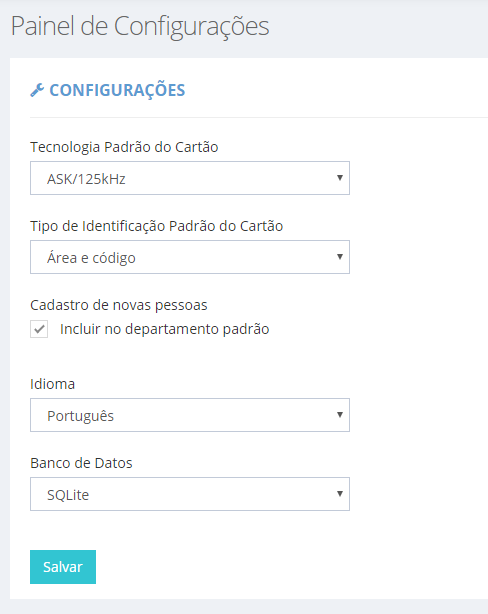Click the Incluir no departamento padrão label text
Image resolution: width=488 pixels, height=614 pixels.
[164, 329]
